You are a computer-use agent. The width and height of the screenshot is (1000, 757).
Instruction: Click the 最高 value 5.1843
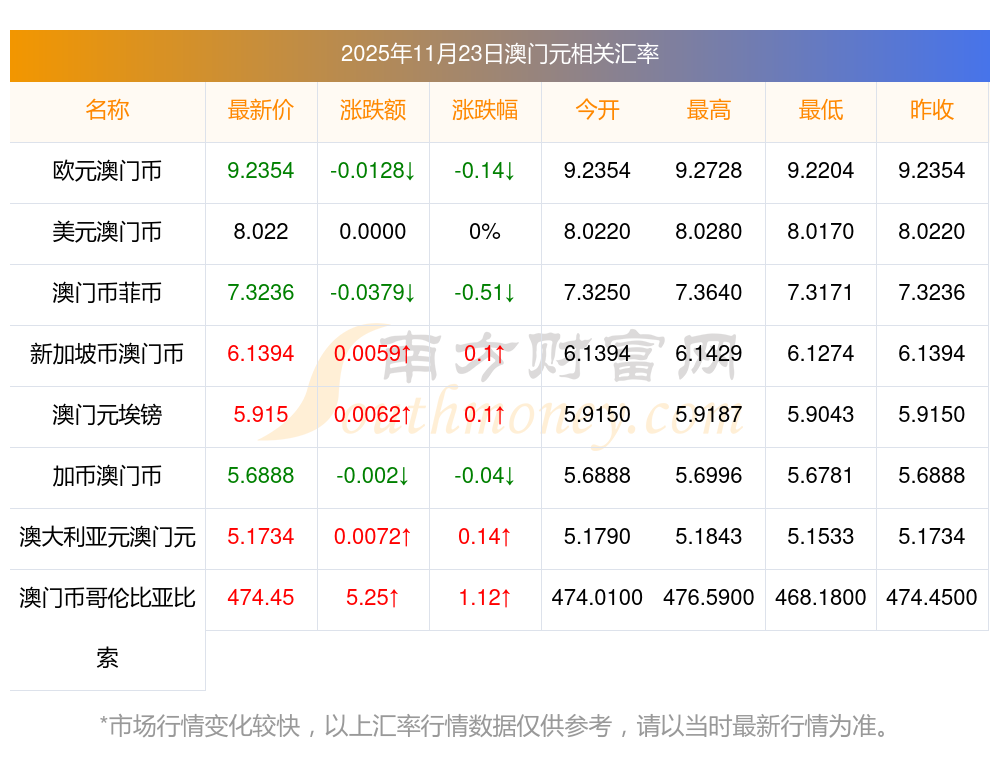pos(709,536)
